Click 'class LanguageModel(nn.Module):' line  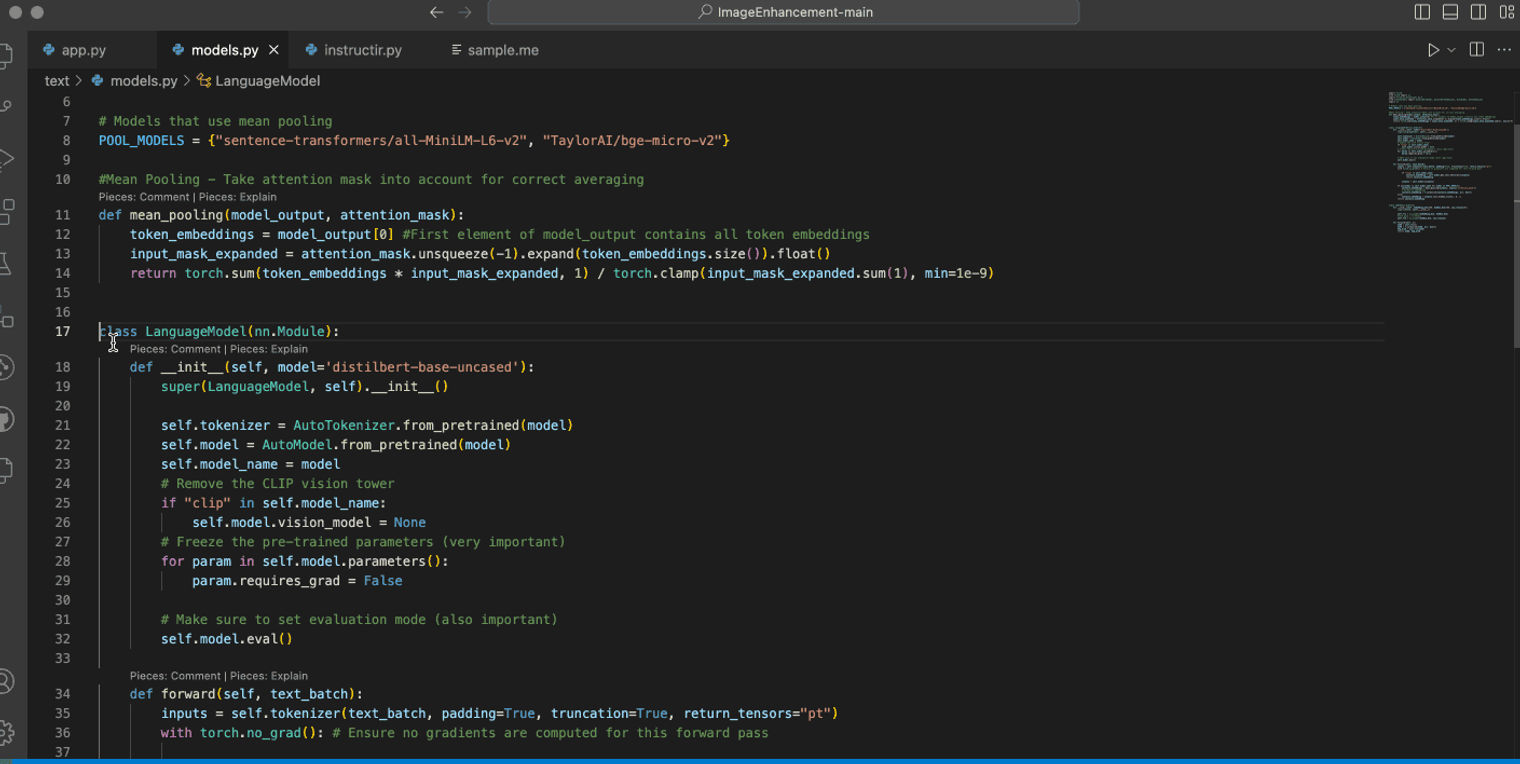pyautogui.click(x=219, y=331)
